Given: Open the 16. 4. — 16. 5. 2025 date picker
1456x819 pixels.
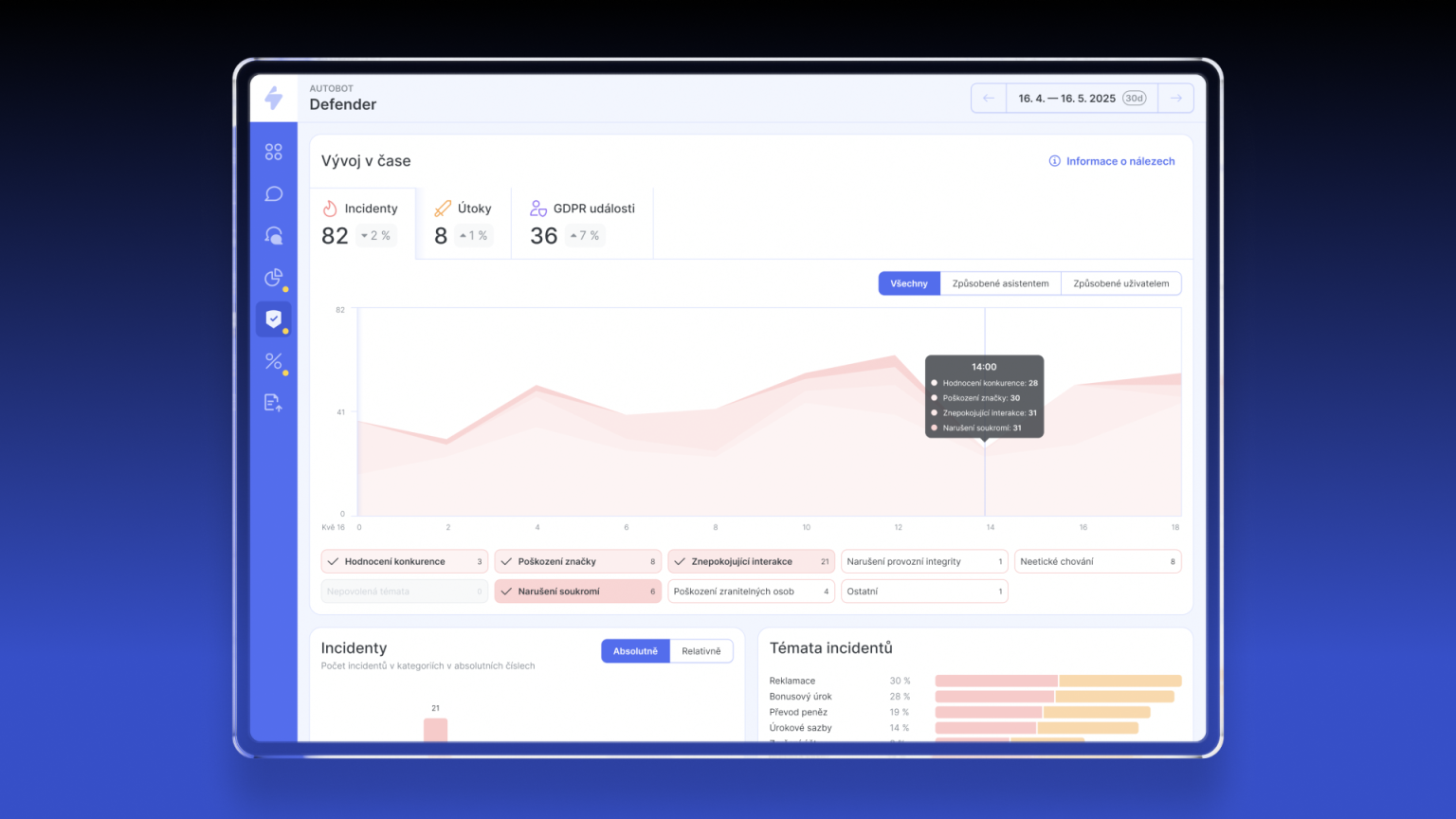Looking at the screenshot, I should click(1081, 99).
